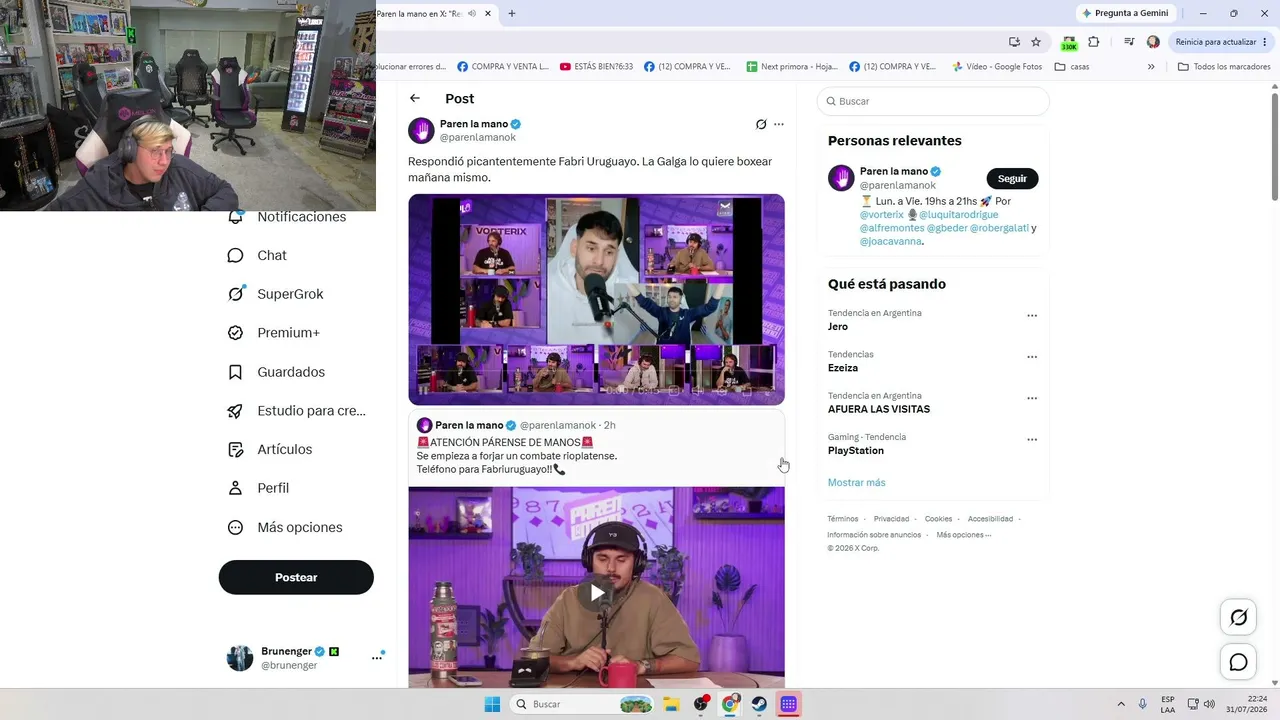This screenshot has height=720, width=1280.
Task: Open @luquitarodrigue mention link
Action: (x=959, y=214)
